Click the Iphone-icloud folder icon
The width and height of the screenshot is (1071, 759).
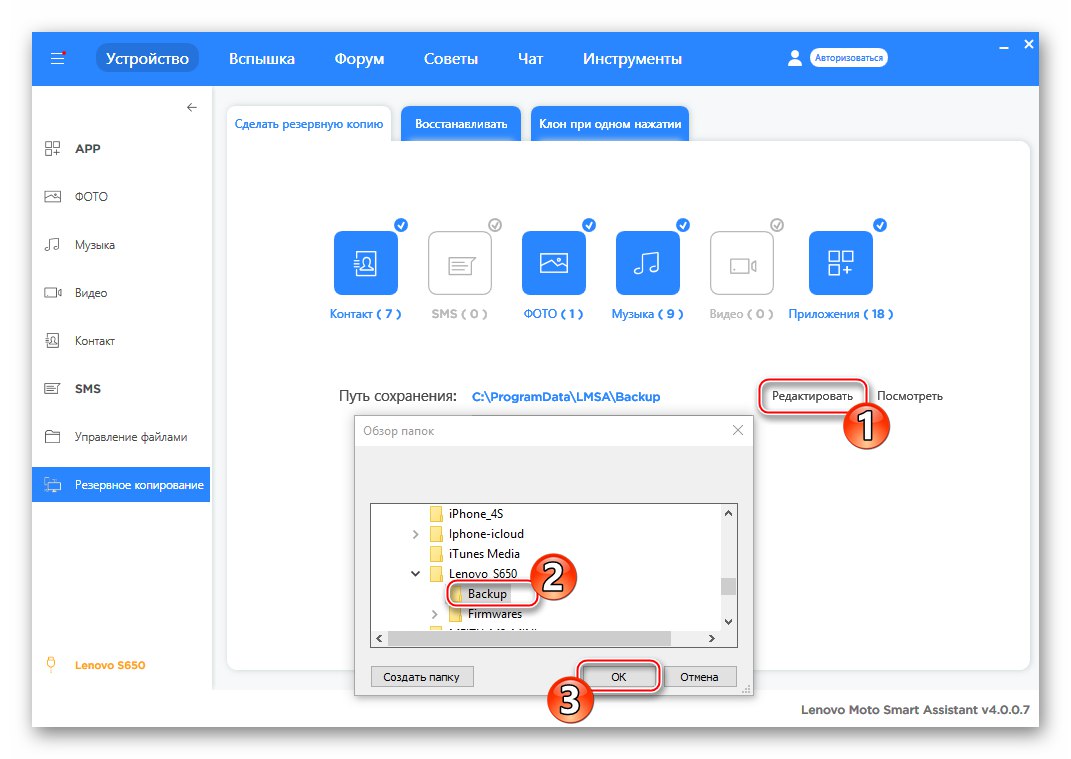pos(436,534)
